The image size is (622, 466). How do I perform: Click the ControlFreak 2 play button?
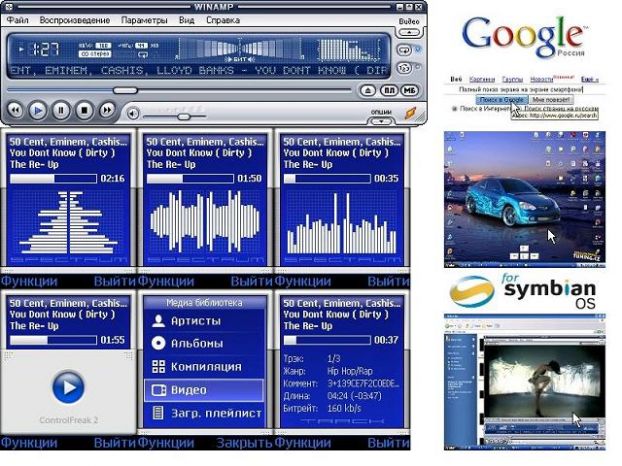click(x=68, y=387)
